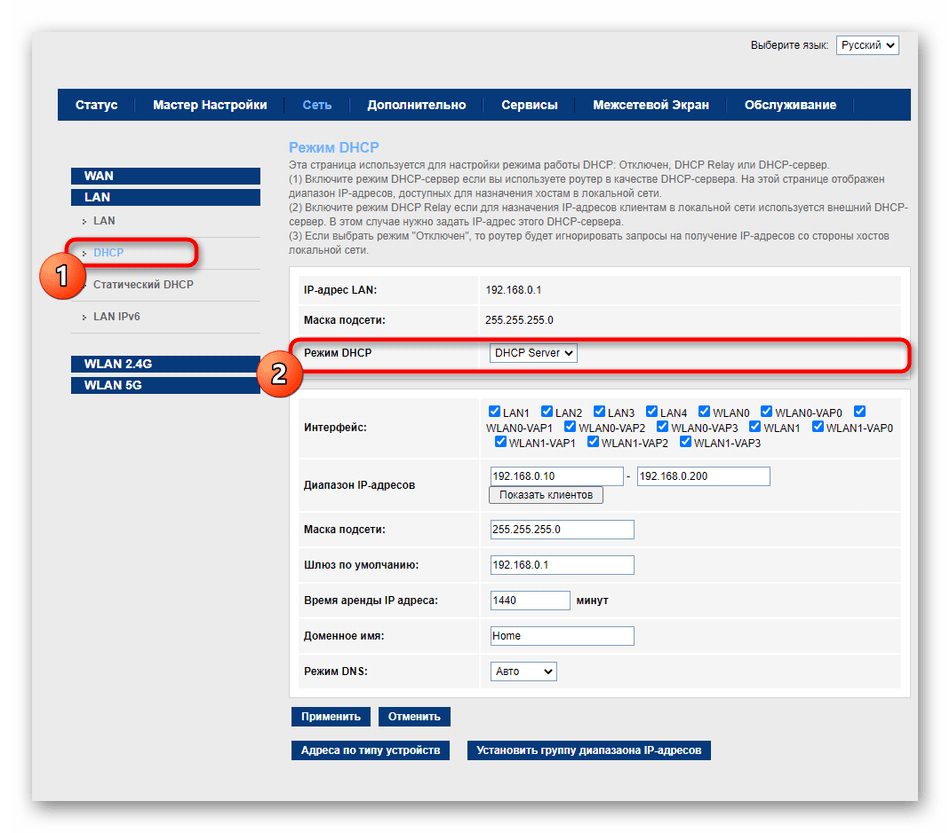Open the Статус tab

click(96, 105)
